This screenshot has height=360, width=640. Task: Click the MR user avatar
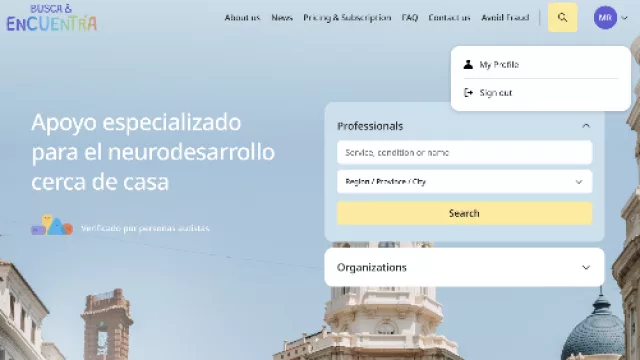[605, 18]
